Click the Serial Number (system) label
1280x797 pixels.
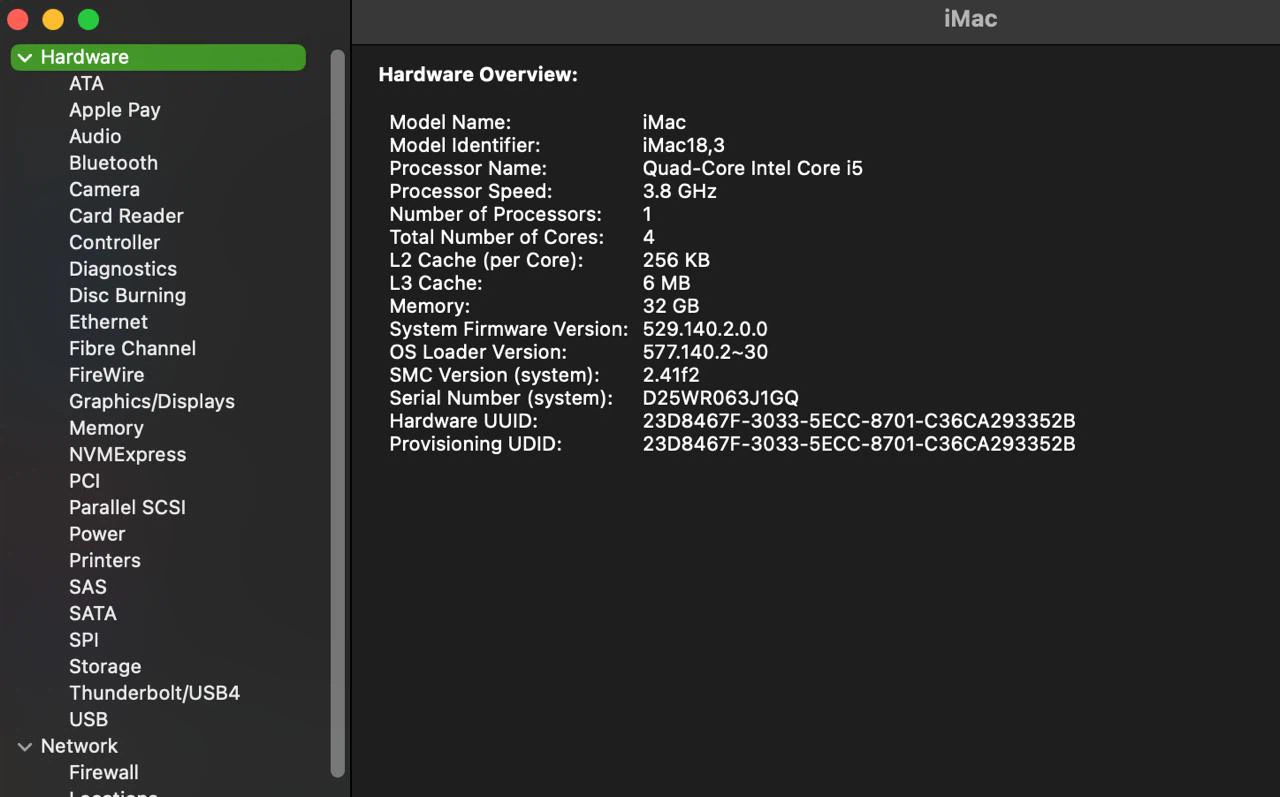501,399
